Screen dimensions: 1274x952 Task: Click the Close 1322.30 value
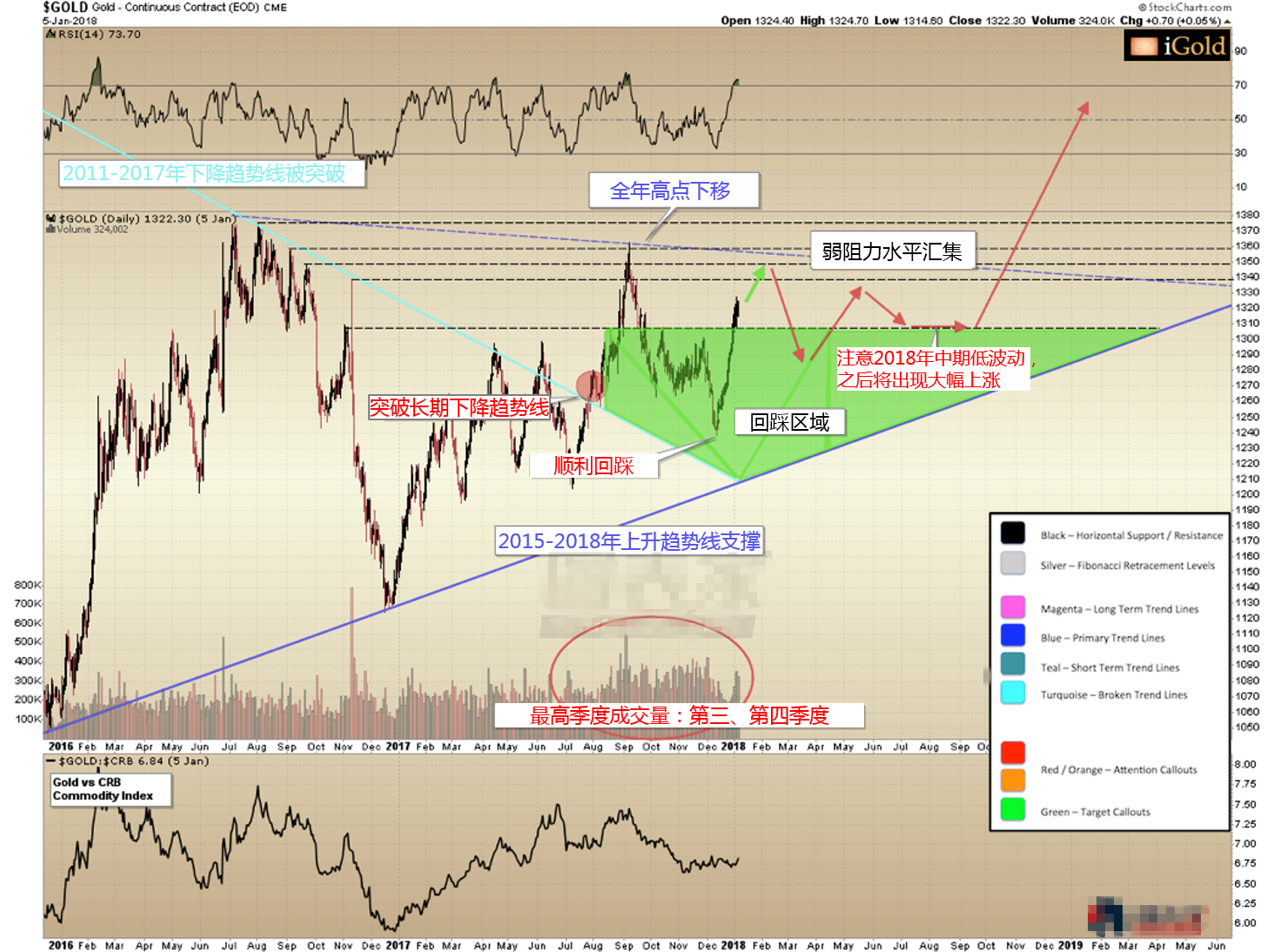(x=987, y=21)
